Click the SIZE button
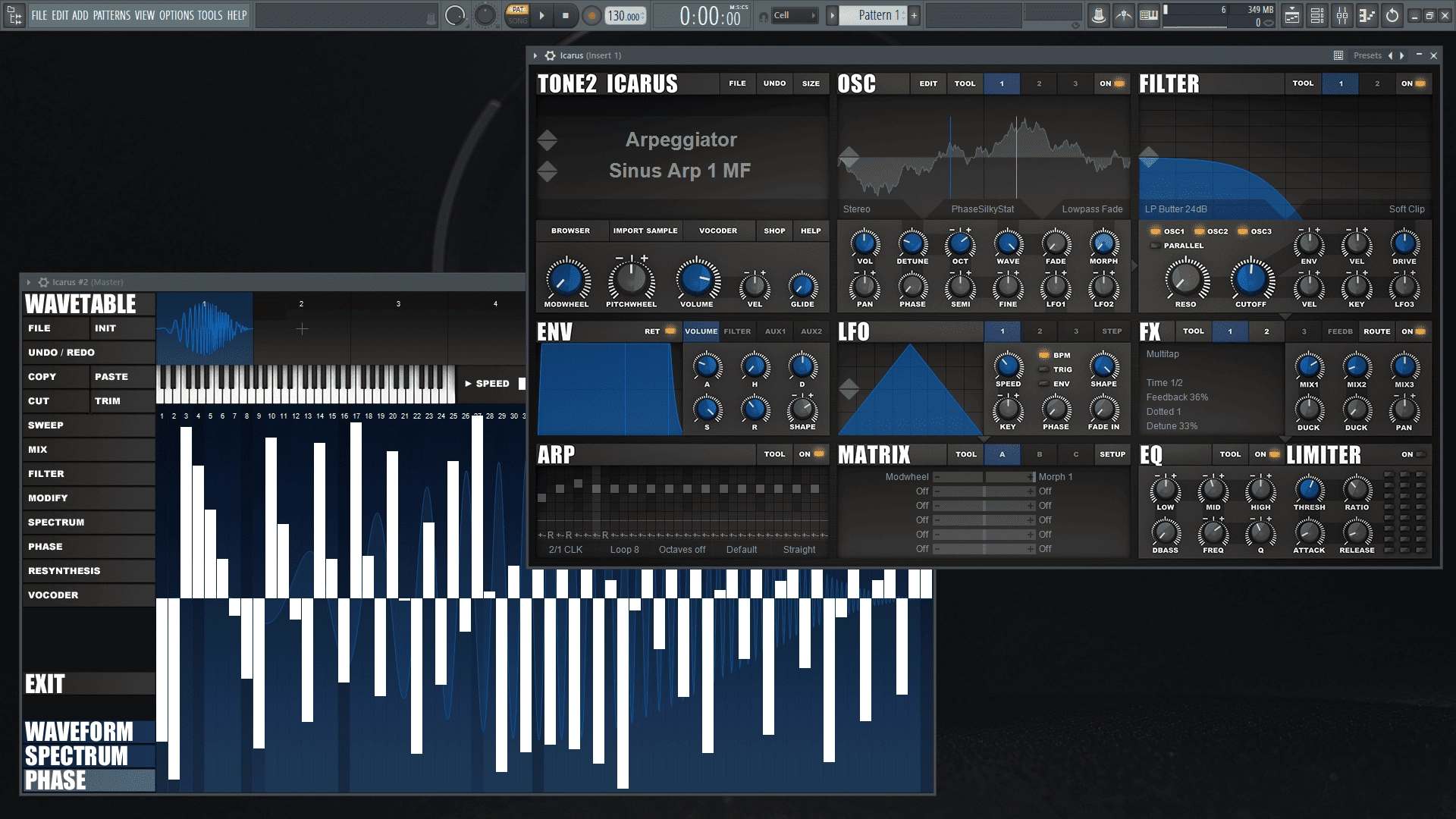The image size is (1456, 819). click(x=811, y=83)
